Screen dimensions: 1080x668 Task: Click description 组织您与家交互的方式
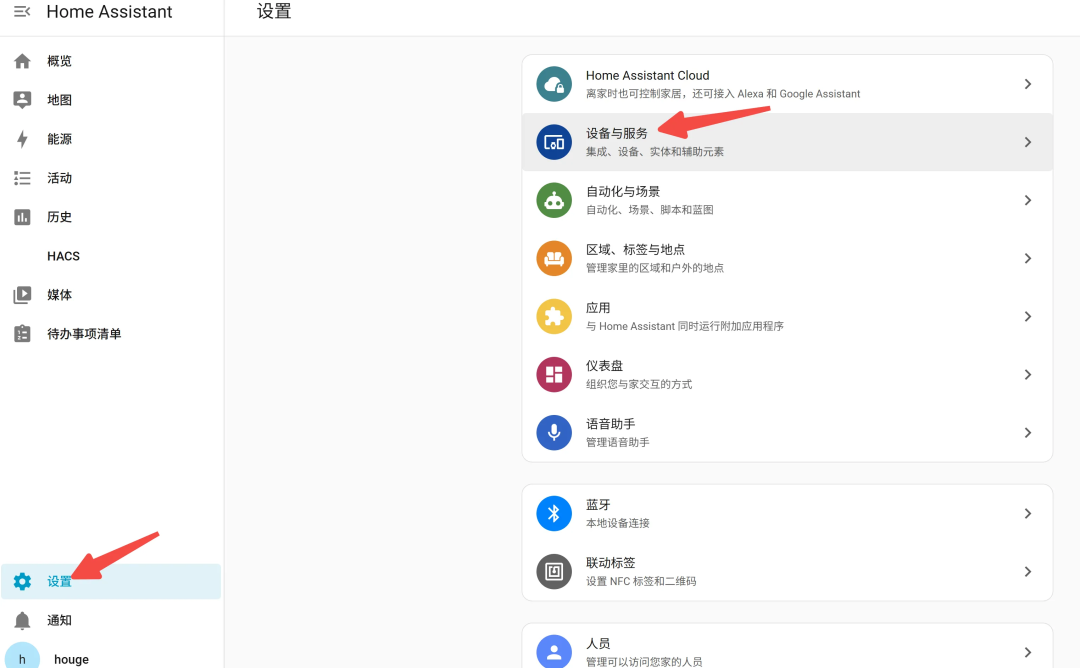tap(638, 384)
